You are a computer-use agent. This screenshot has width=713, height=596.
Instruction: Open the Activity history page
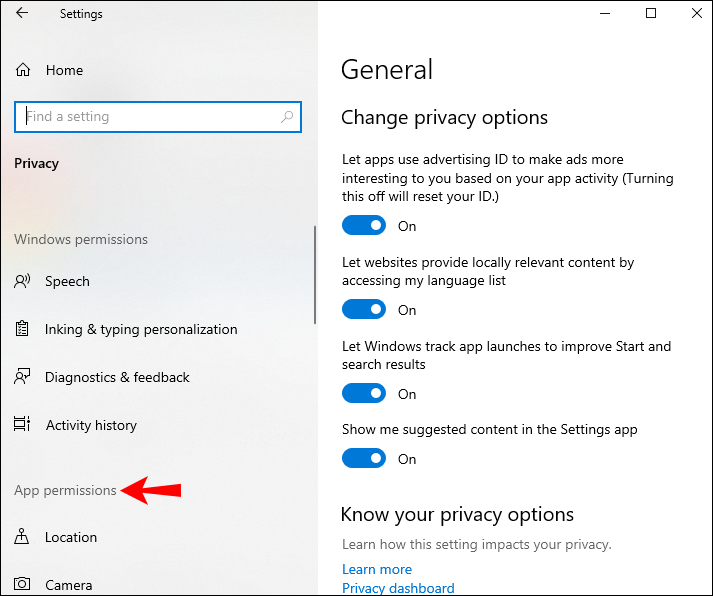point(91,426)
